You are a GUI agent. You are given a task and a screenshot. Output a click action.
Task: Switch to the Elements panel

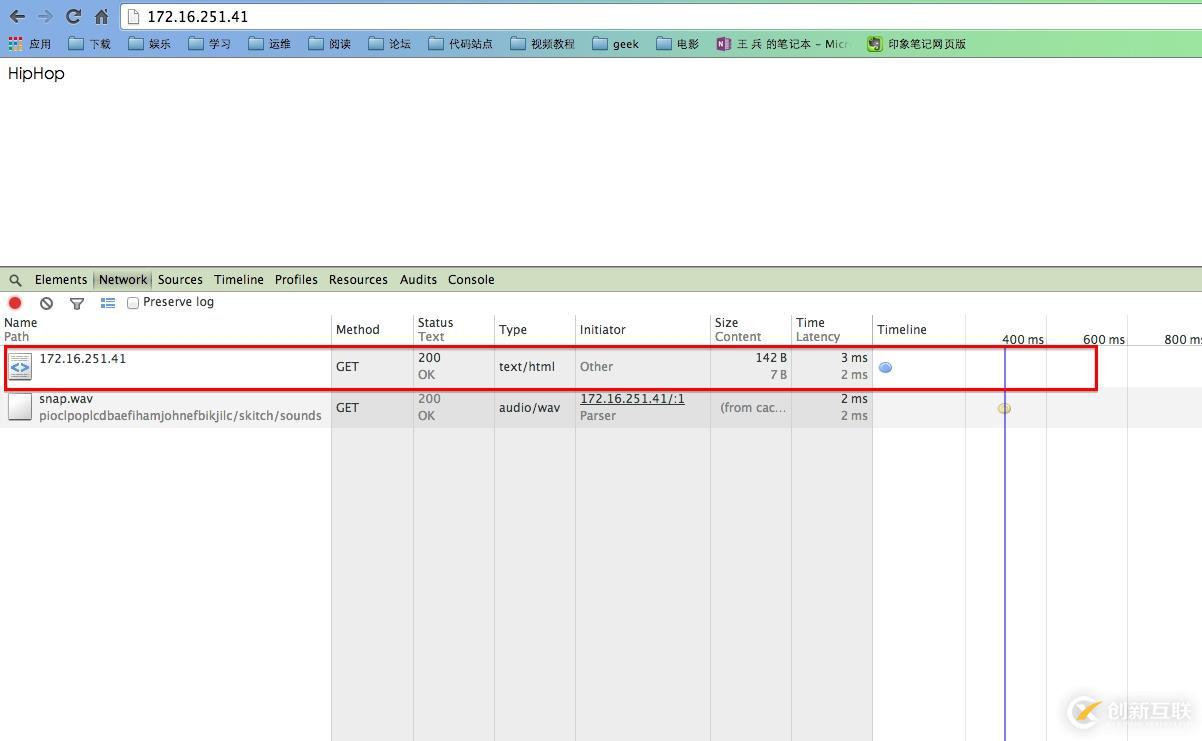61,280
